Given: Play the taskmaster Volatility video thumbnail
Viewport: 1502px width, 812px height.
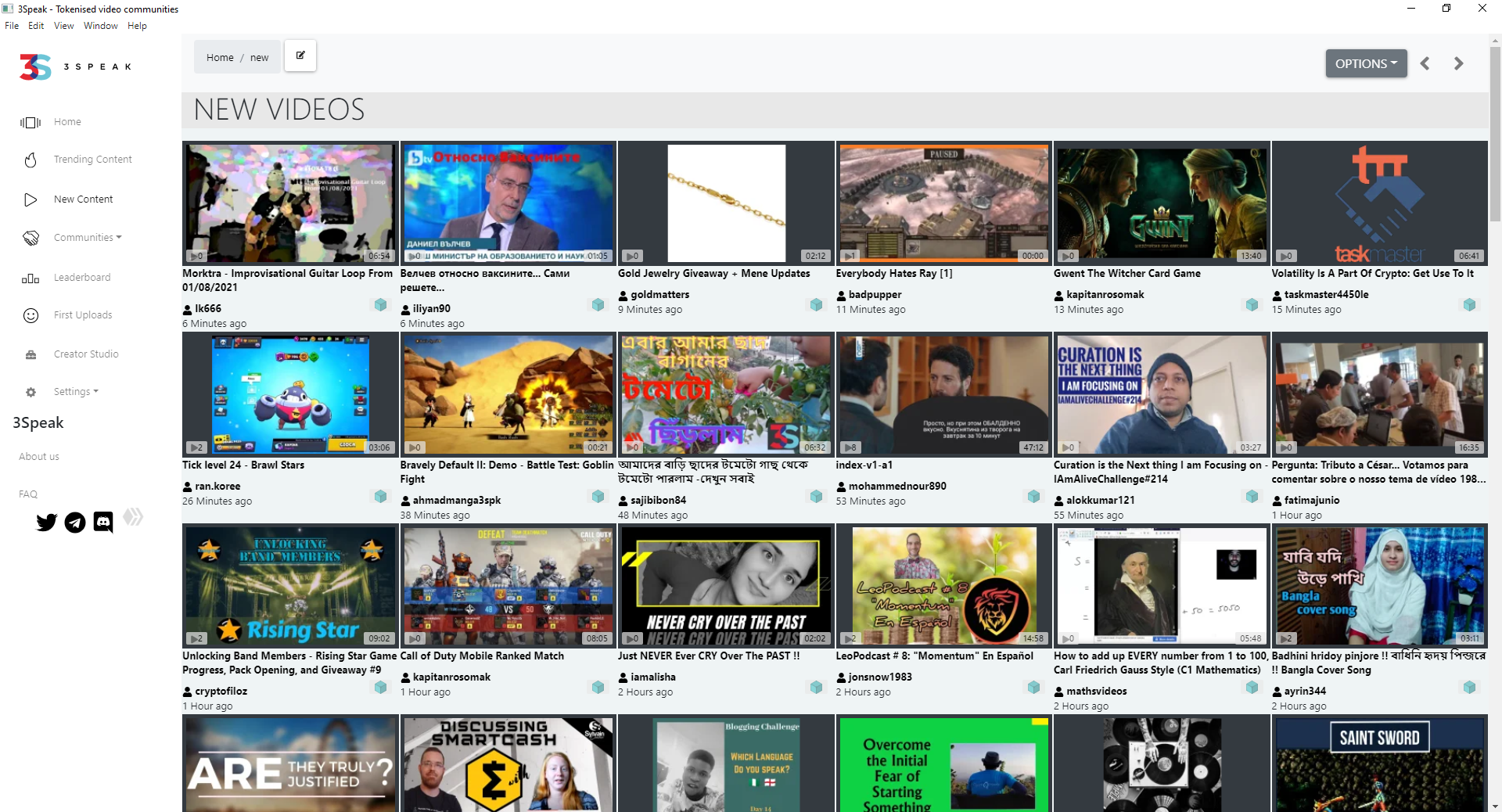Looking at the screenshot, I should (1379, 203).
